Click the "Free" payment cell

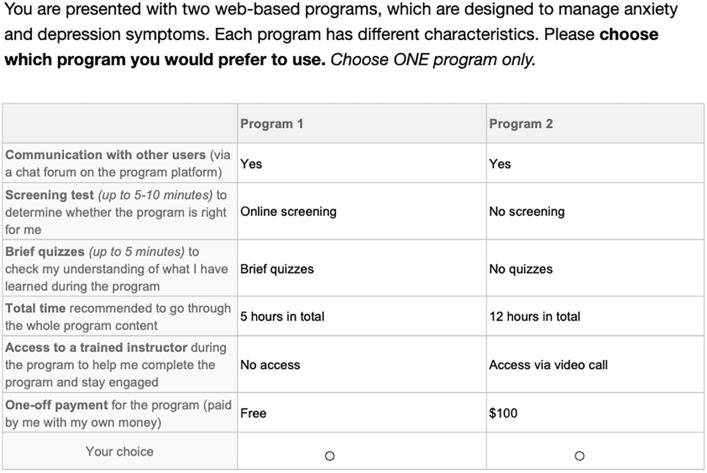254,413
